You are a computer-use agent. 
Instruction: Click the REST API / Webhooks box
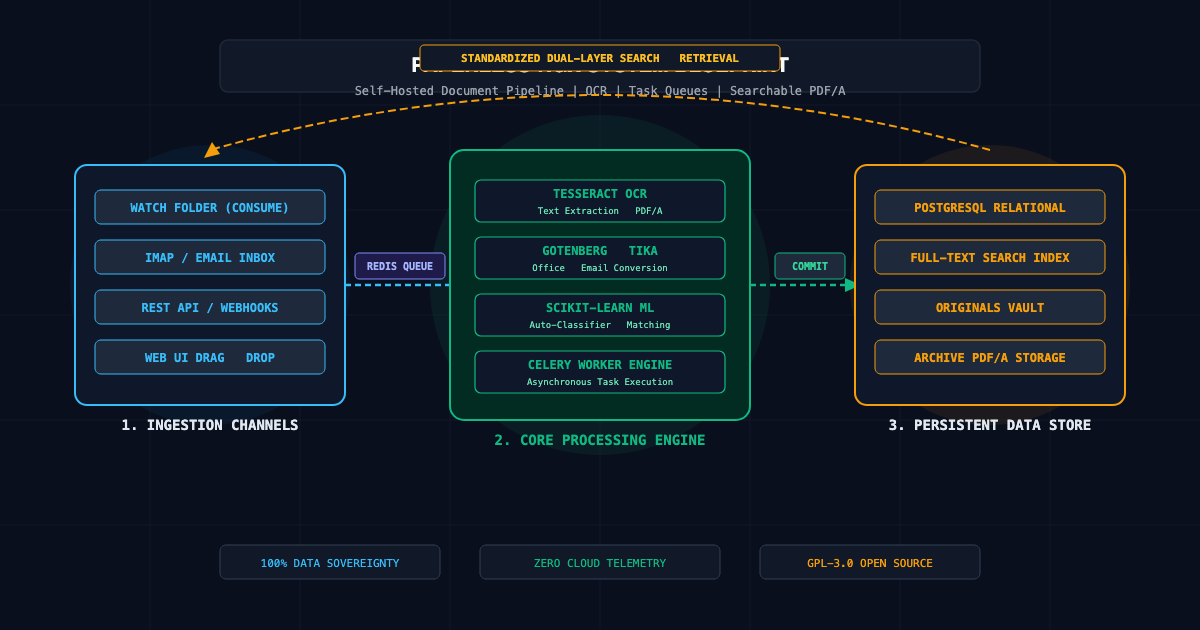(210, 307)
